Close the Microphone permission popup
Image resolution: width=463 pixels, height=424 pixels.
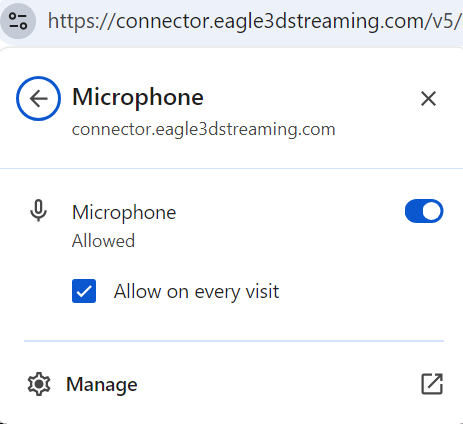coord(428,99)
